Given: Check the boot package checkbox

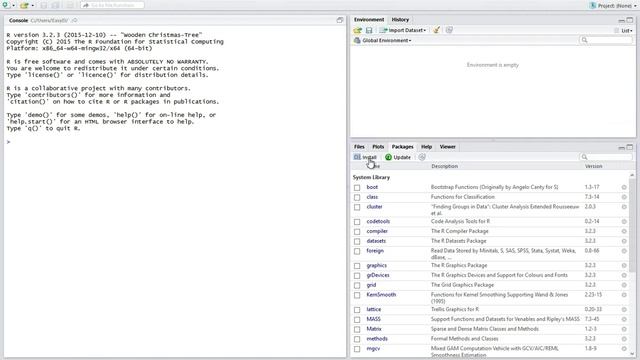Looking at the screenshot, I should 357,187.
